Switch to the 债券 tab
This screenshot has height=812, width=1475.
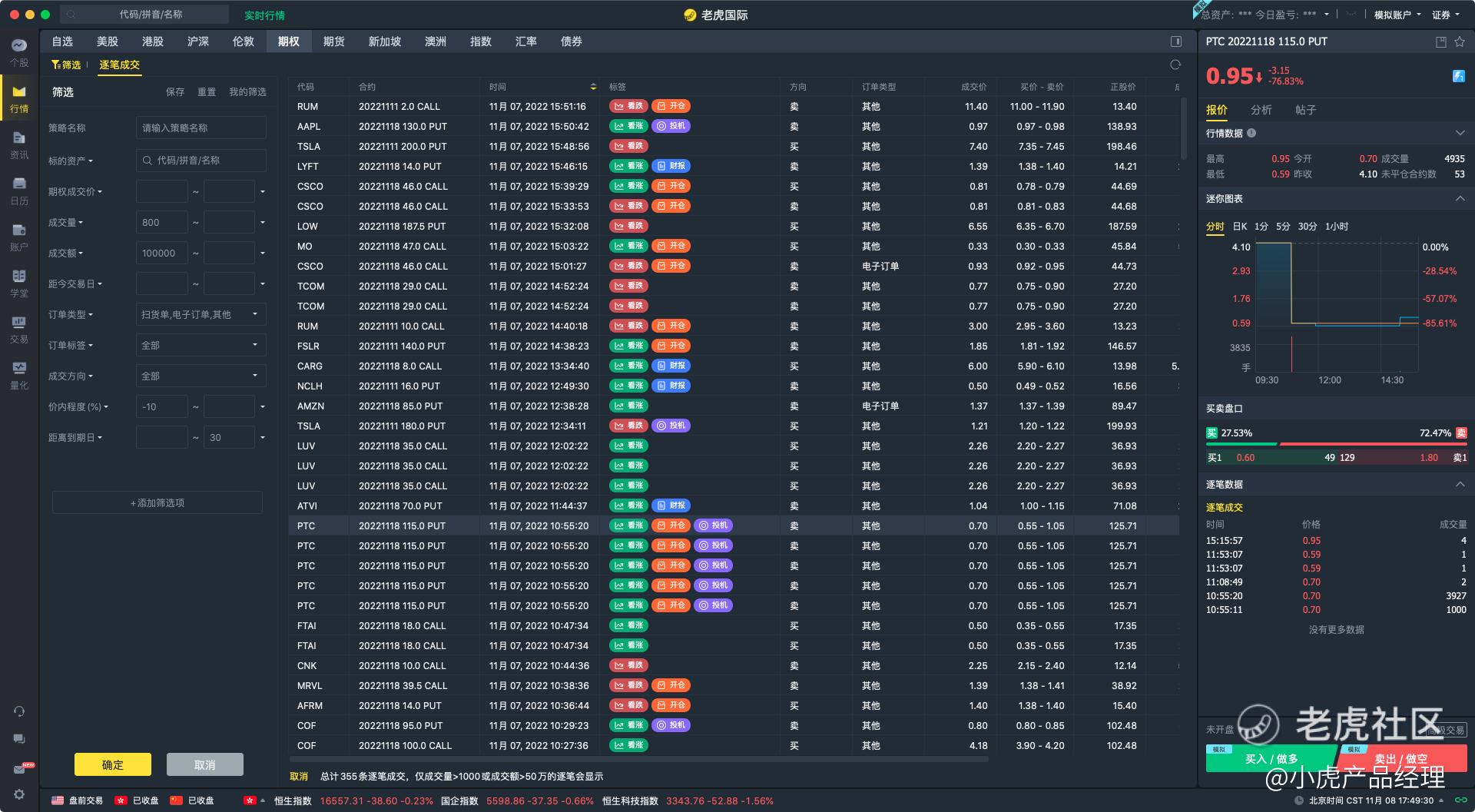coord(572,41)
